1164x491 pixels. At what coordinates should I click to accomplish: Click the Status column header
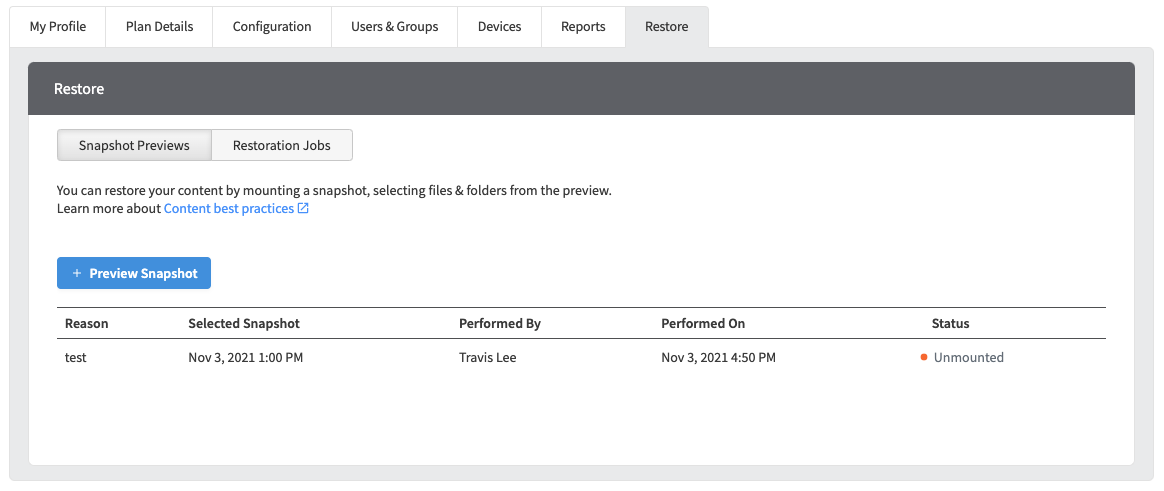point(950,324)
